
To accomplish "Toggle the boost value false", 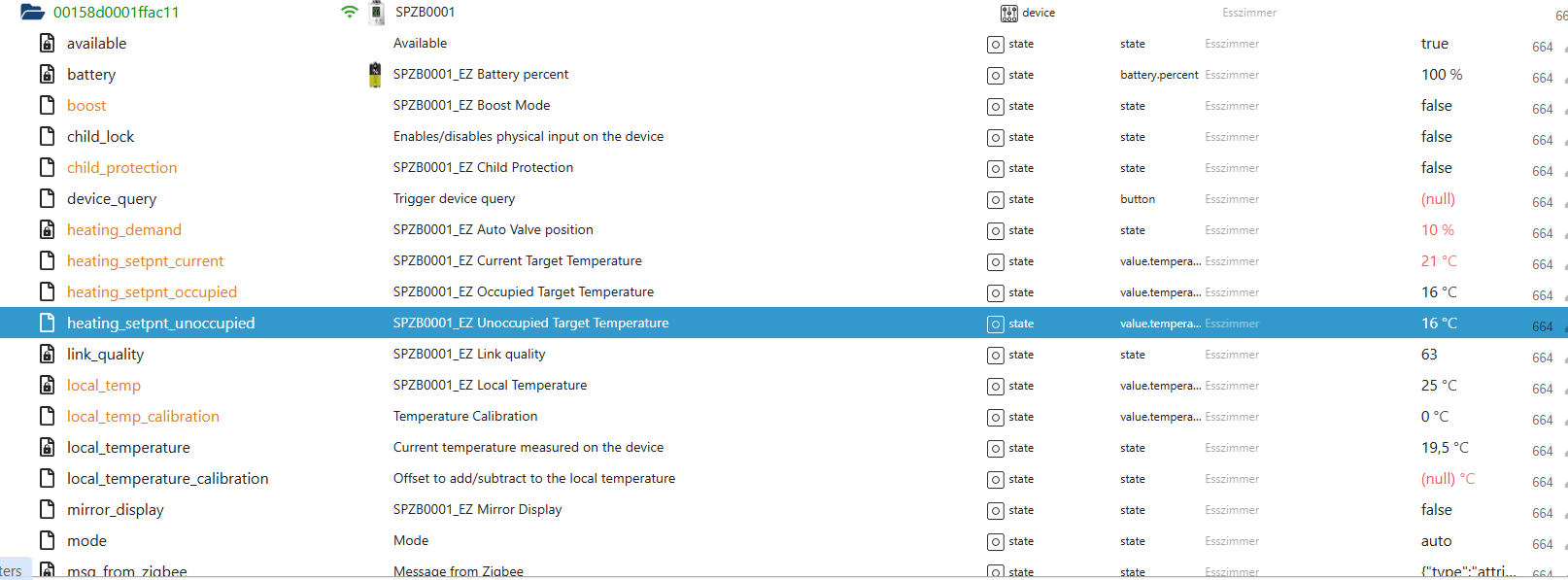I will (x=1436, y=106).
